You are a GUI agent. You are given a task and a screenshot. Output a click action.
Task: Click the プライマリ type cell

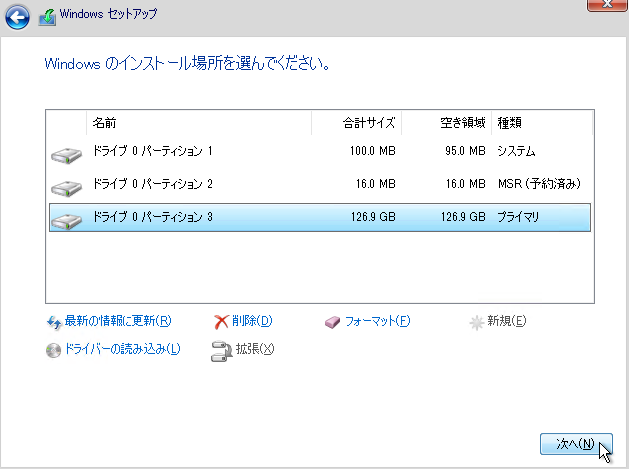(518, 217)
